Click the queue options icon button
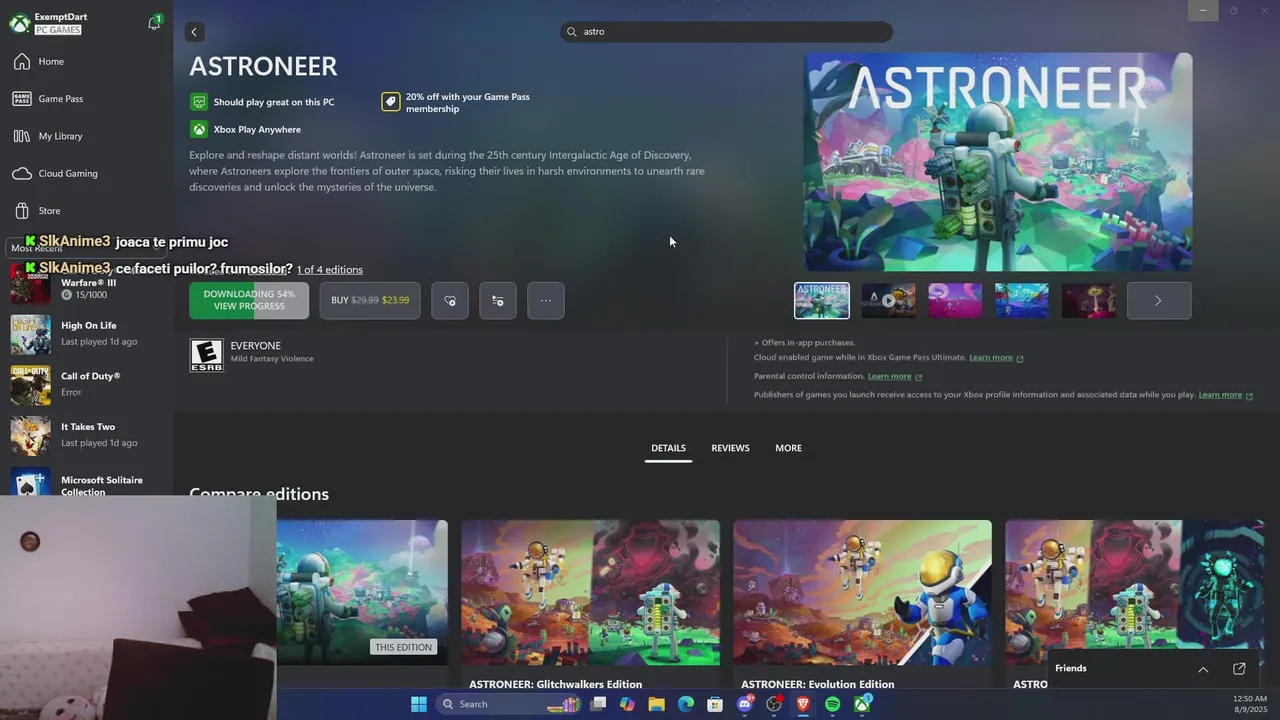Viewport: 1280px width, 720px height. [498, 300]
